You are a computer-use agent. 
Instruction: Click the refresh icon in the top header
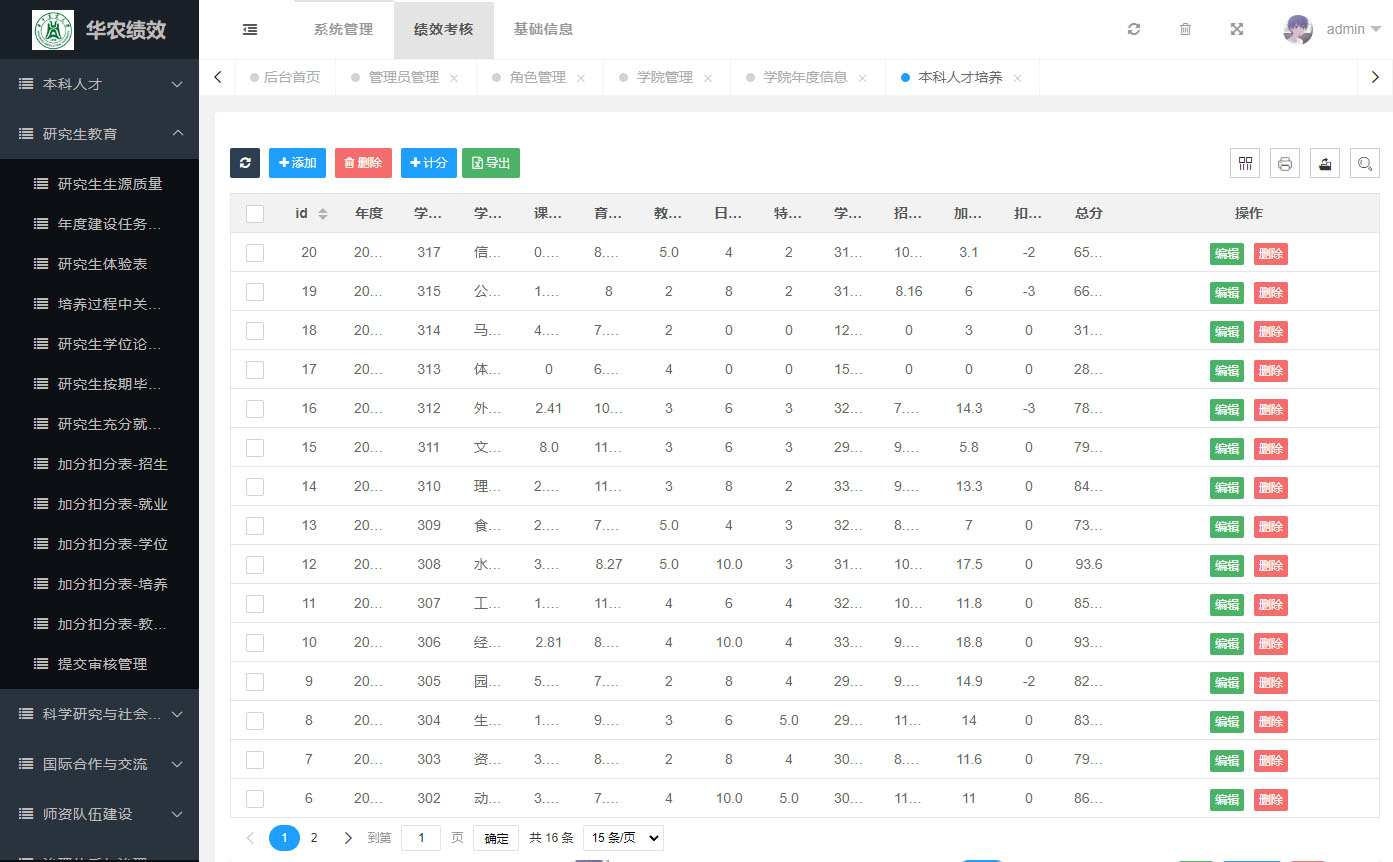click(1133, 30)
